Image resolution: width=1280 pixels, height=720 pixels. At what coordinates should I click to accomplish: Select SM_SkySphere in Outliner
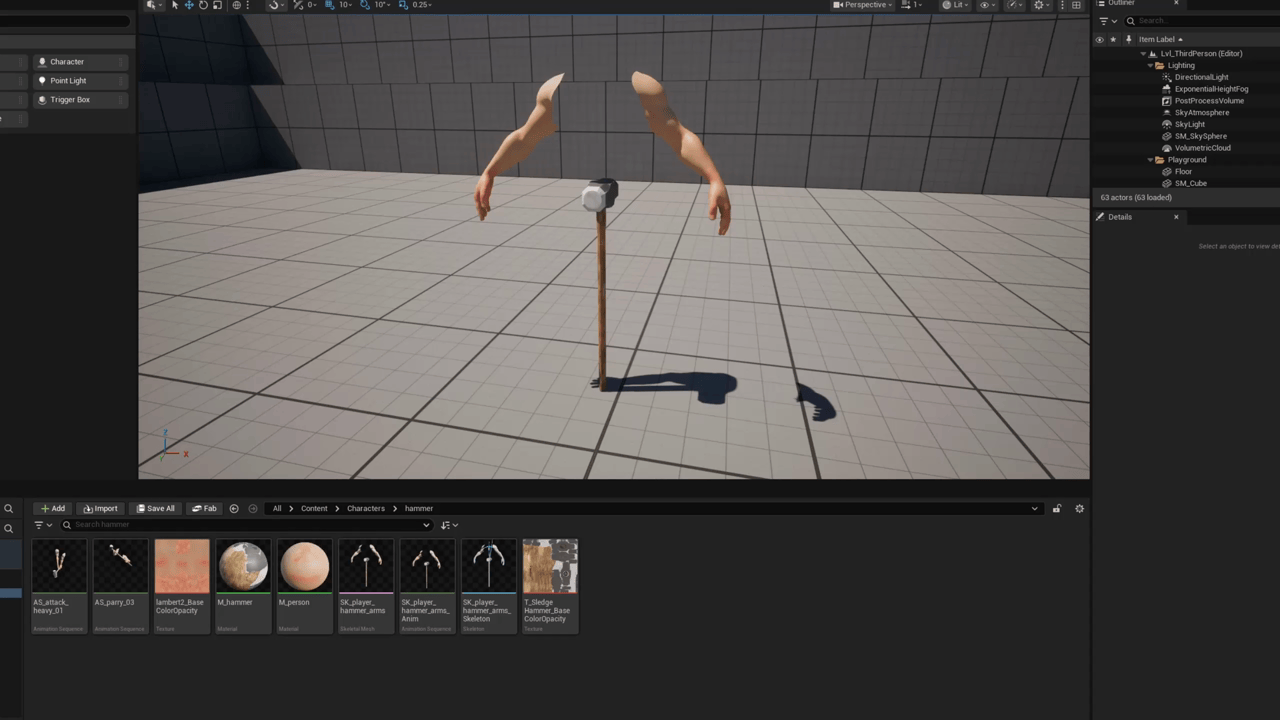click(1200, 136)
